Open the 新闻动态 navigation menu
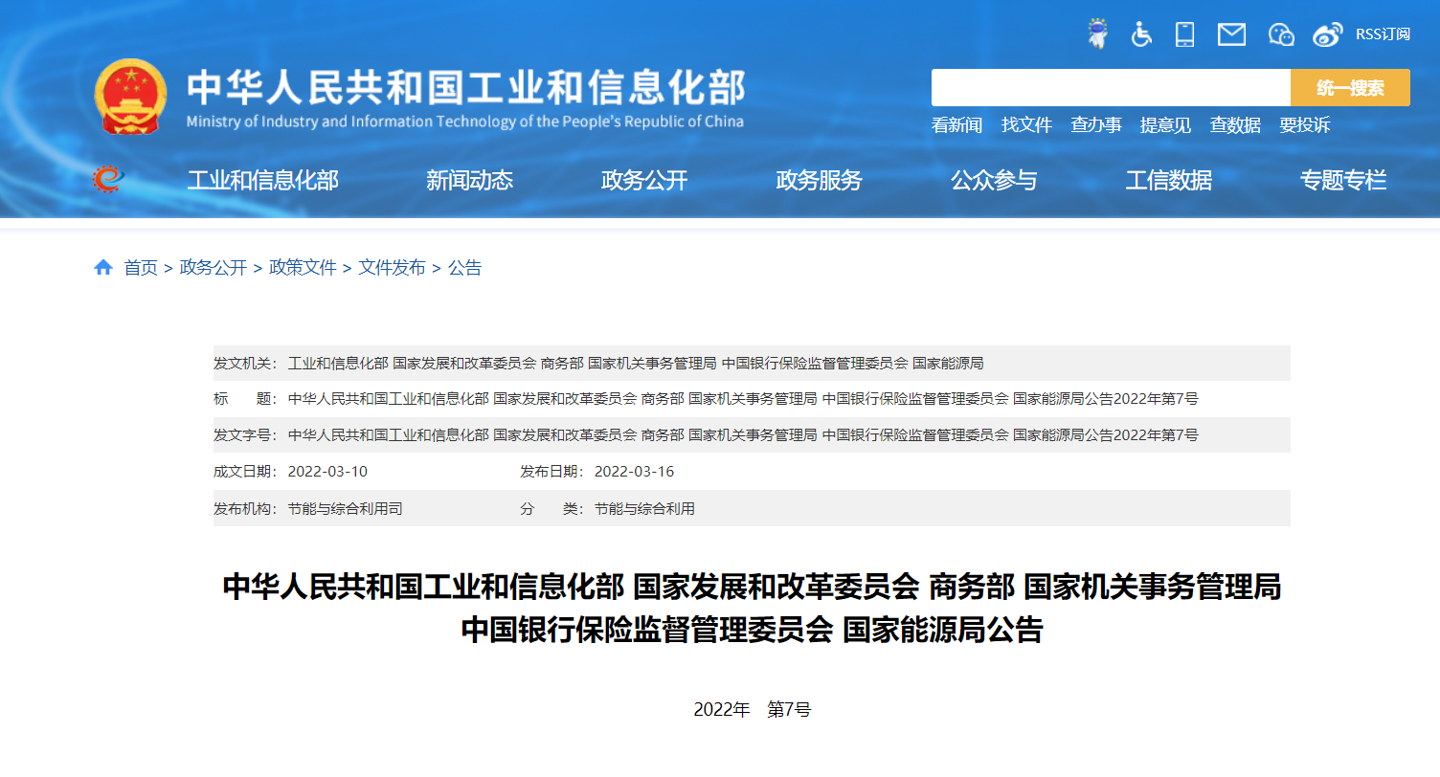The image size is (1440, 777). click(469, 180)
